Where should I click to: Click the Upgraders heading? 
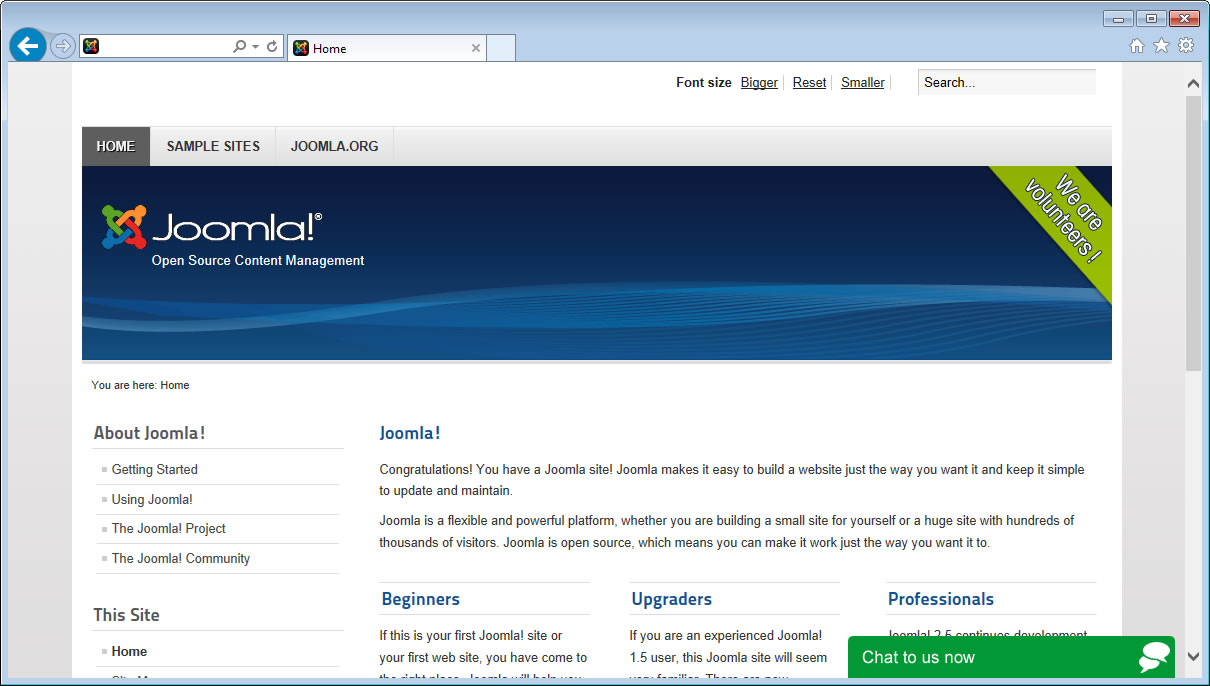(672, 599)
